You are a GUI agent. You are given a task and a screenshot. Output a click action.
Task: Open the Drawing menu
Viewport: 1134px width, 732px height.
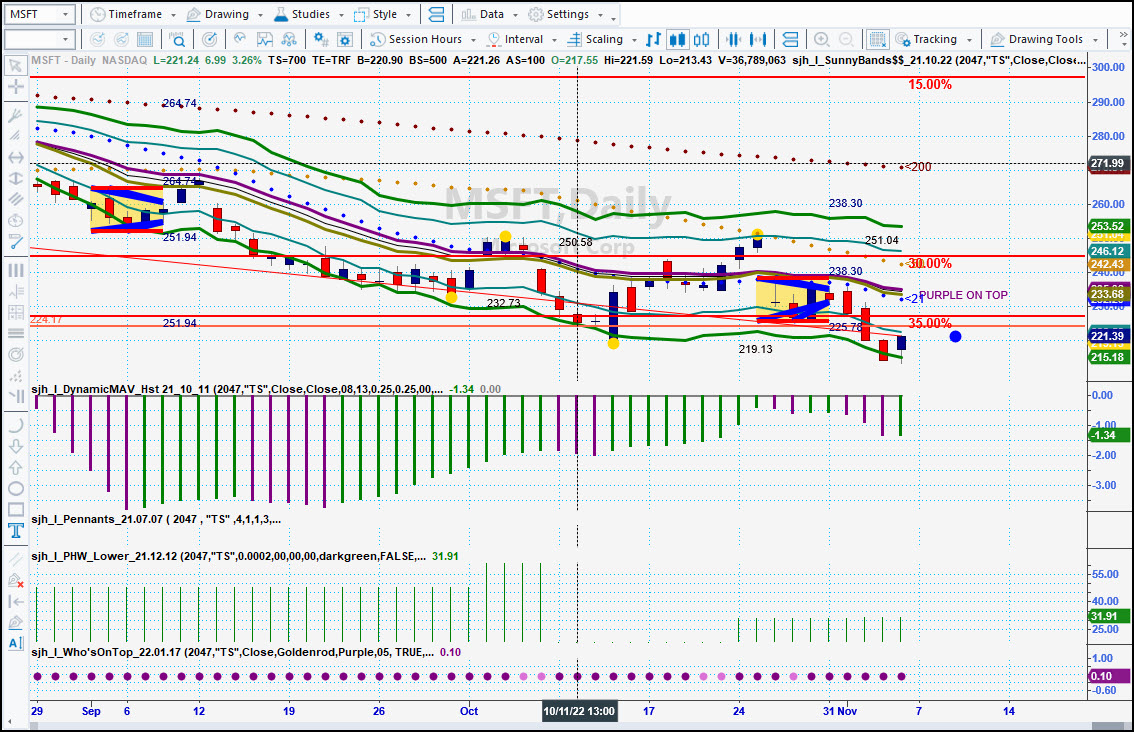click(224, 14)
